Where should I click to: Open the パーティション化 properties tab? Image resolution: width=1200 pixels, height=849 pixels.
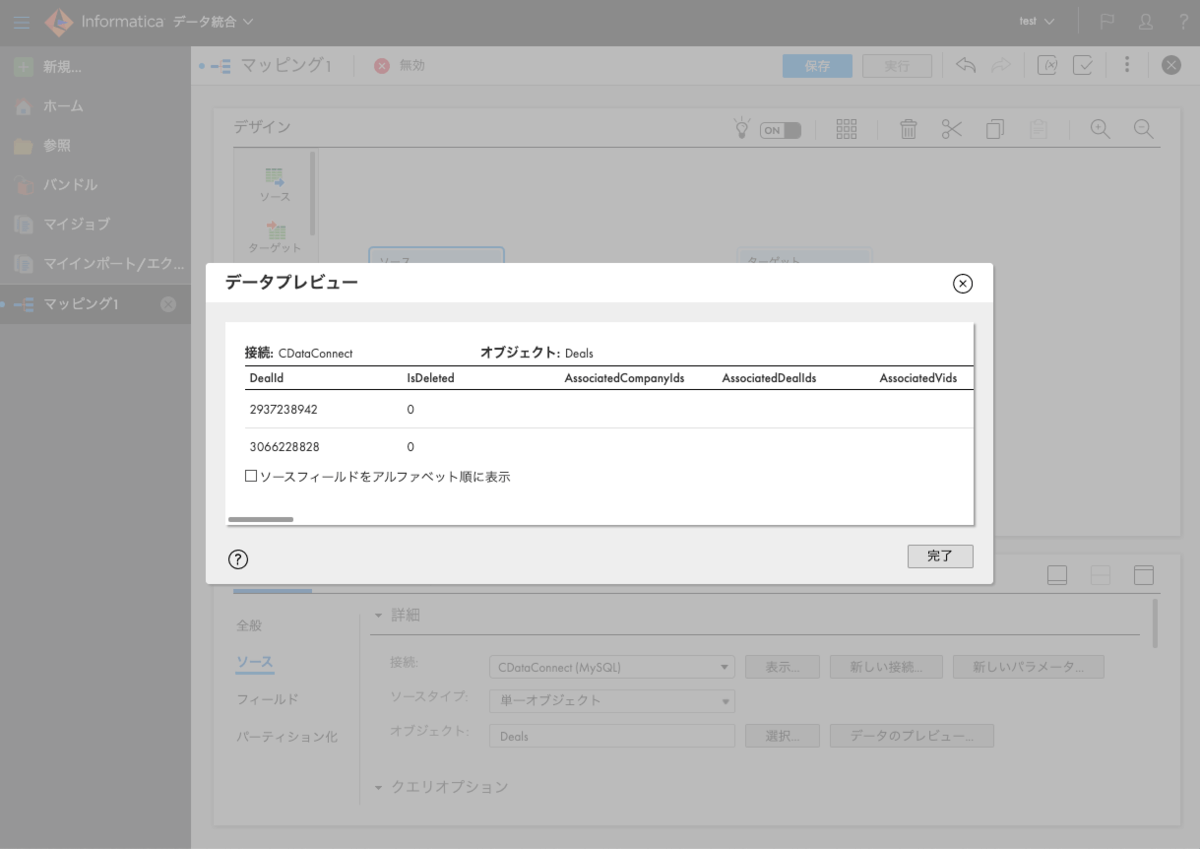pos(287,736)
